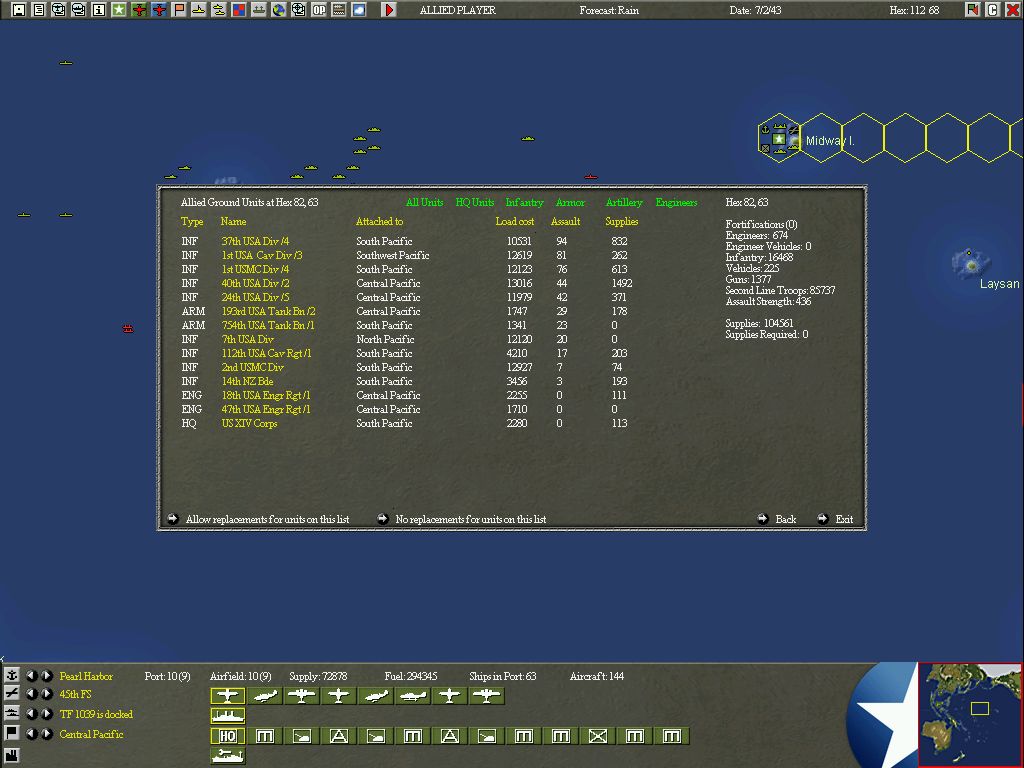Open the globe icon in toolbar

click(279, 10)
